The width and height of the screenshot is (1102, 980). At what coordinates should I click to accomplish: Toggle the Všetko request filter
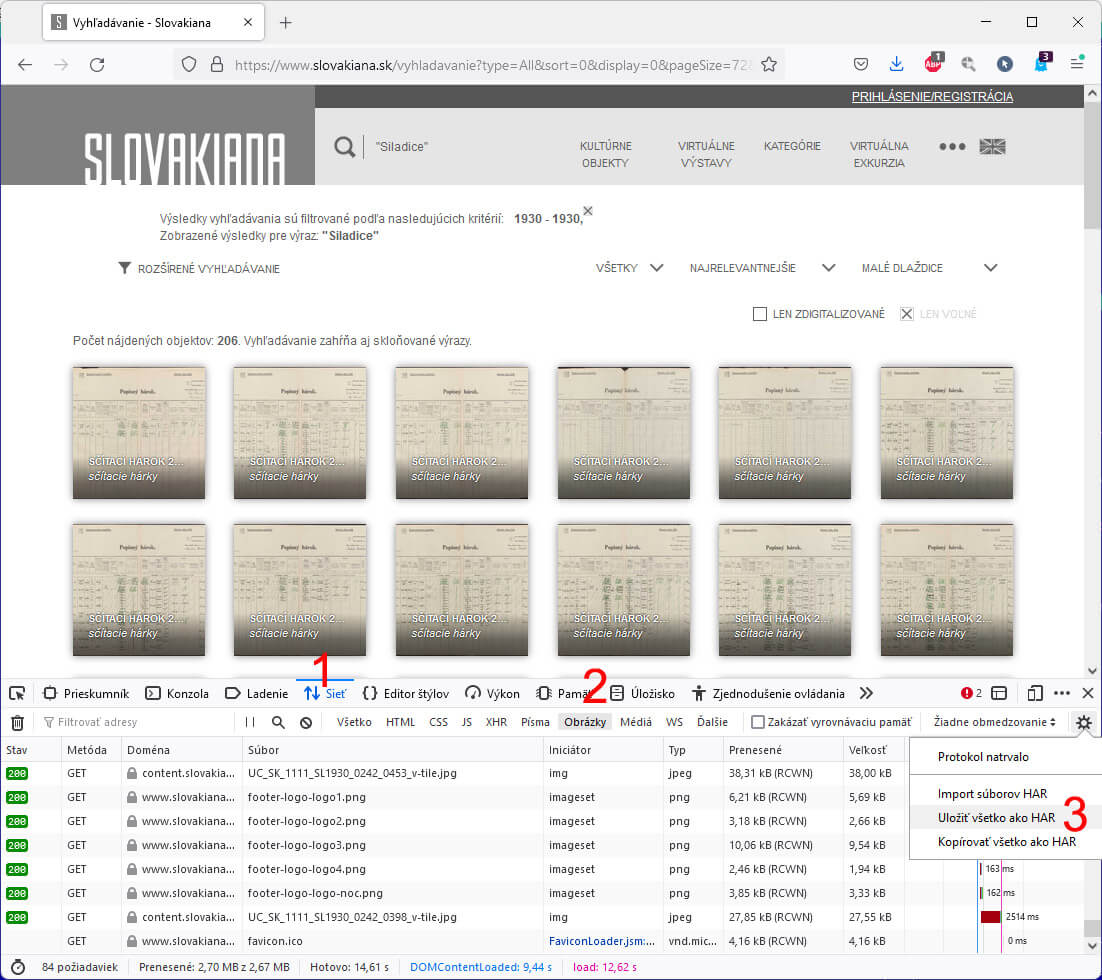(x=354, y=722)
